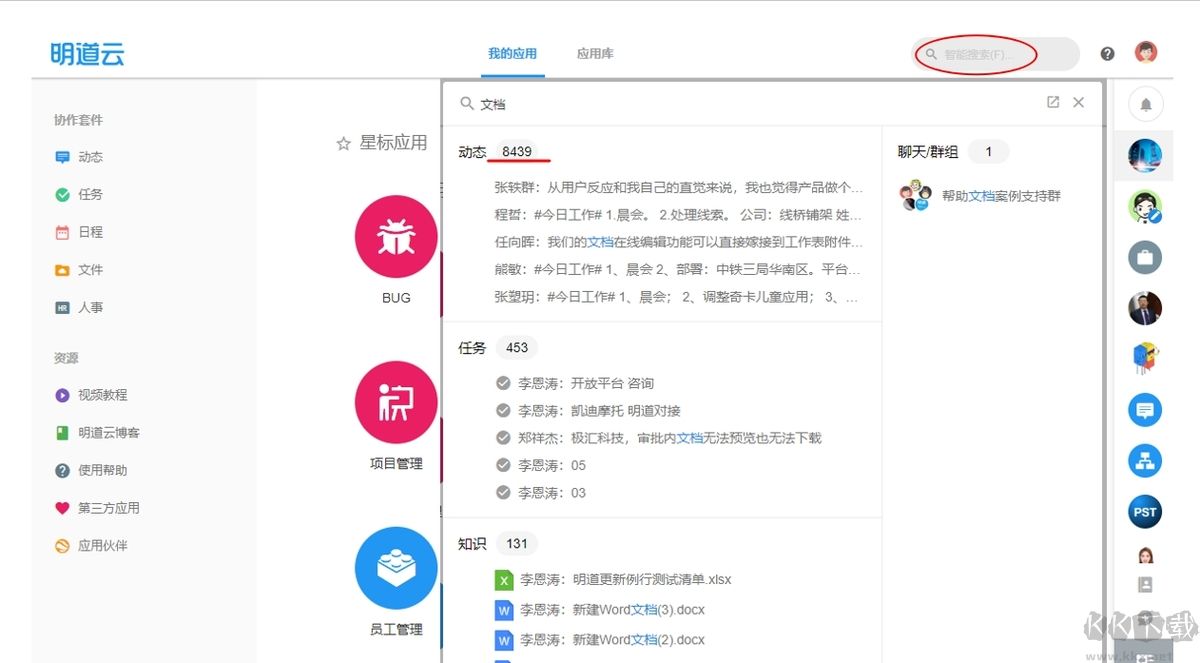Image resolution: width=1200 pixels, height=663 pixels.
Task: Open 动态 in the left sidebar
Action: (x=90, y=157)
